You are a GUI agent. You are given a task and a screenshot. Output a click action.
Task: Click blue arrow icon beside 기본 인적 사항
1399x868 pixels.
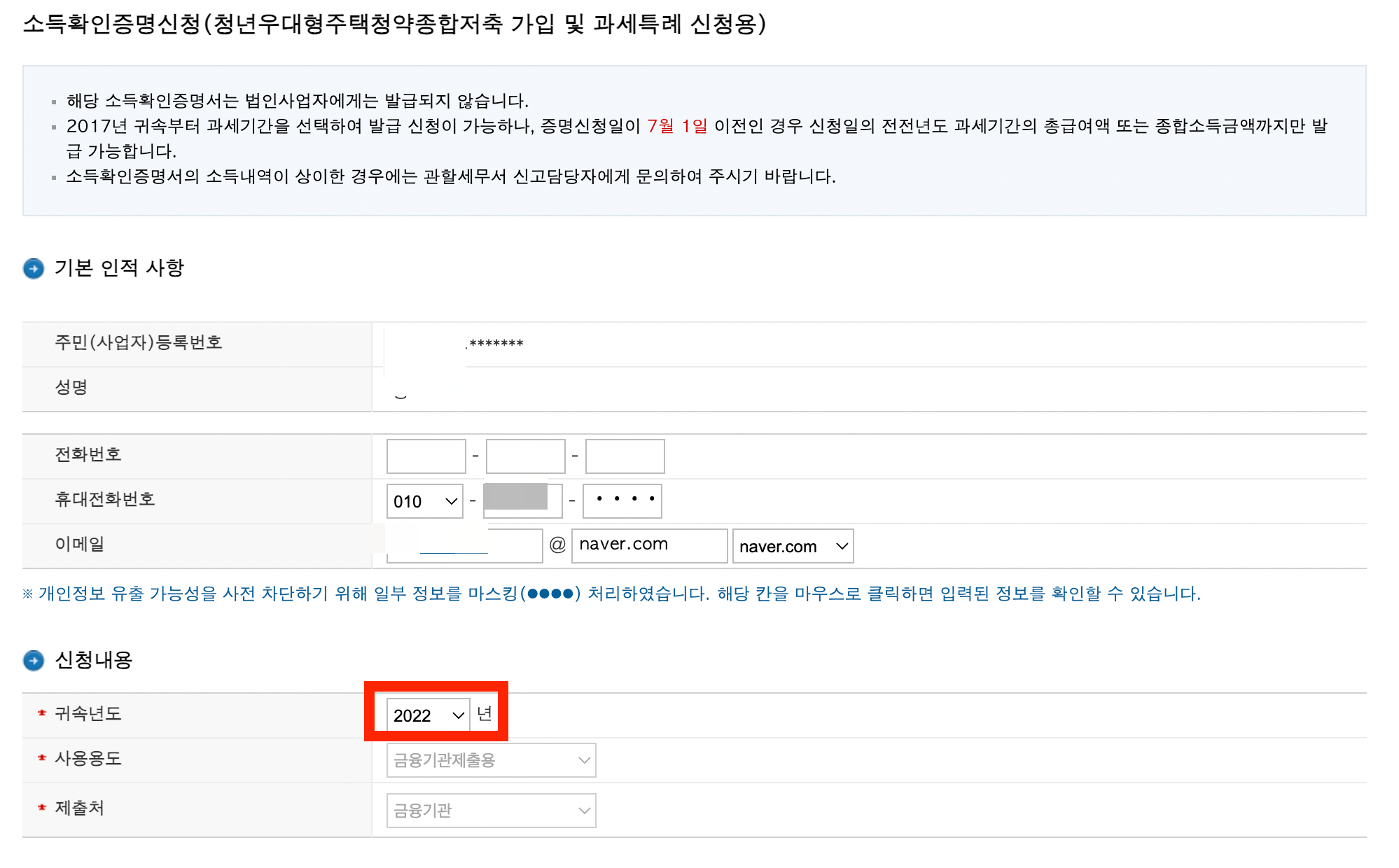tap(33, 268)
